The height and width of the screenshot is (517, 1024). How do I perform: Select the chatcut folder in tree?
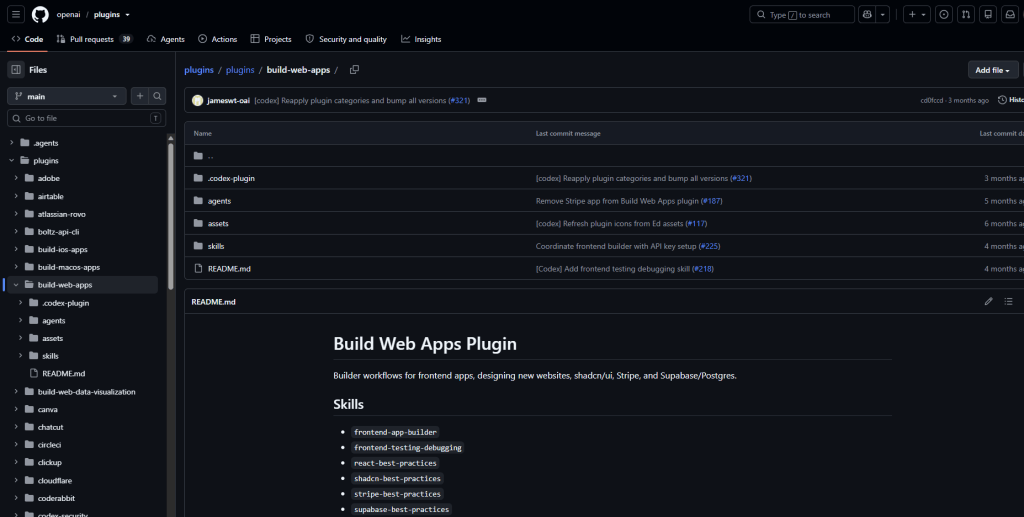click(50, 427)
